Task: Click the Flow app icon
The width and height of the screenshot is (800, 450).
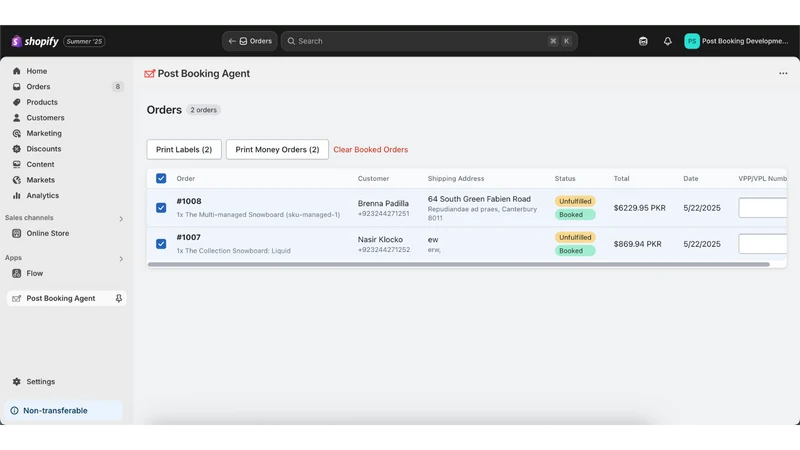Action: point(17,273)
